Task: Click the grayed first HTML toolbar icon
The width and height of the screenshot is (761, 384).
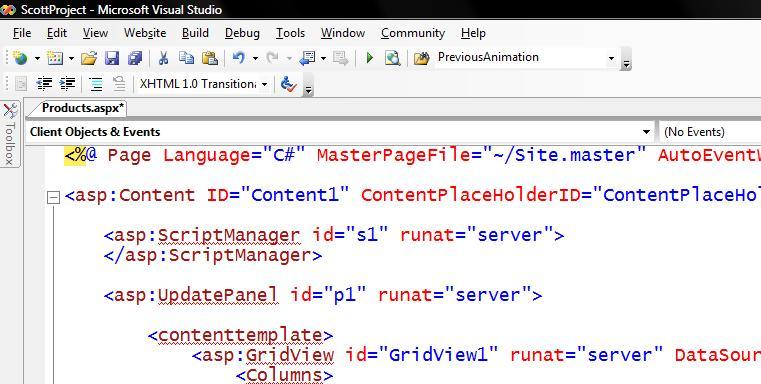Action: coord(21,84)
